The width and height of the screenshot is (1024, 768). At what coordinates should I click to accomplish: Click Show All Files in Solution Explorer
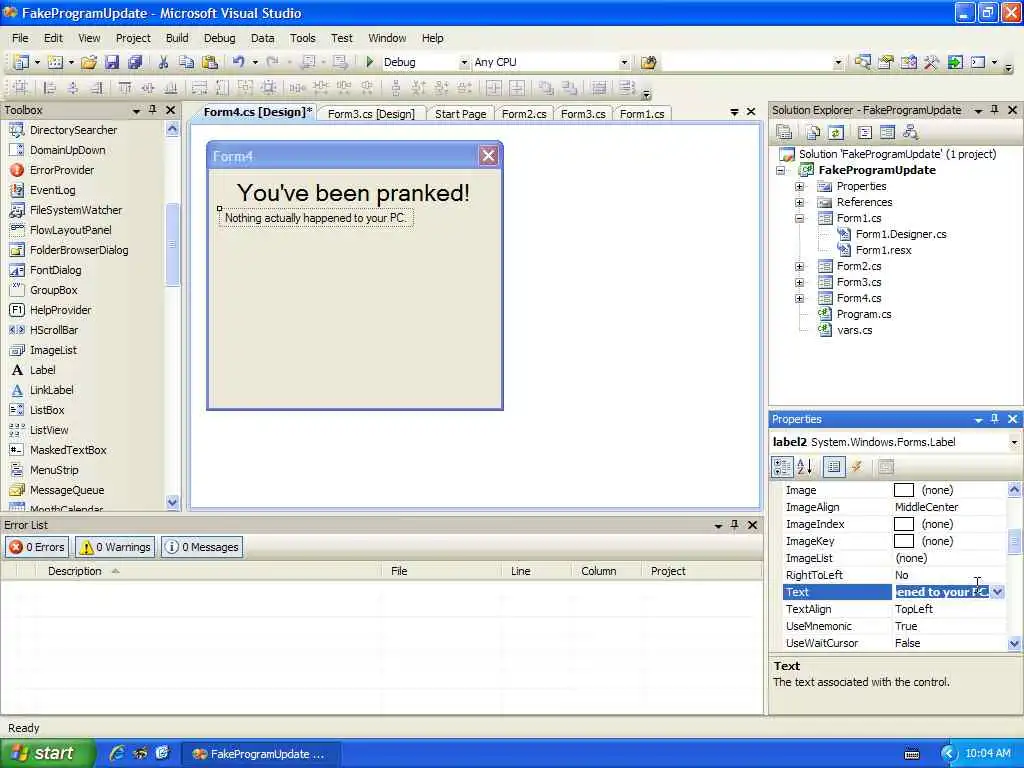point(813,133)
